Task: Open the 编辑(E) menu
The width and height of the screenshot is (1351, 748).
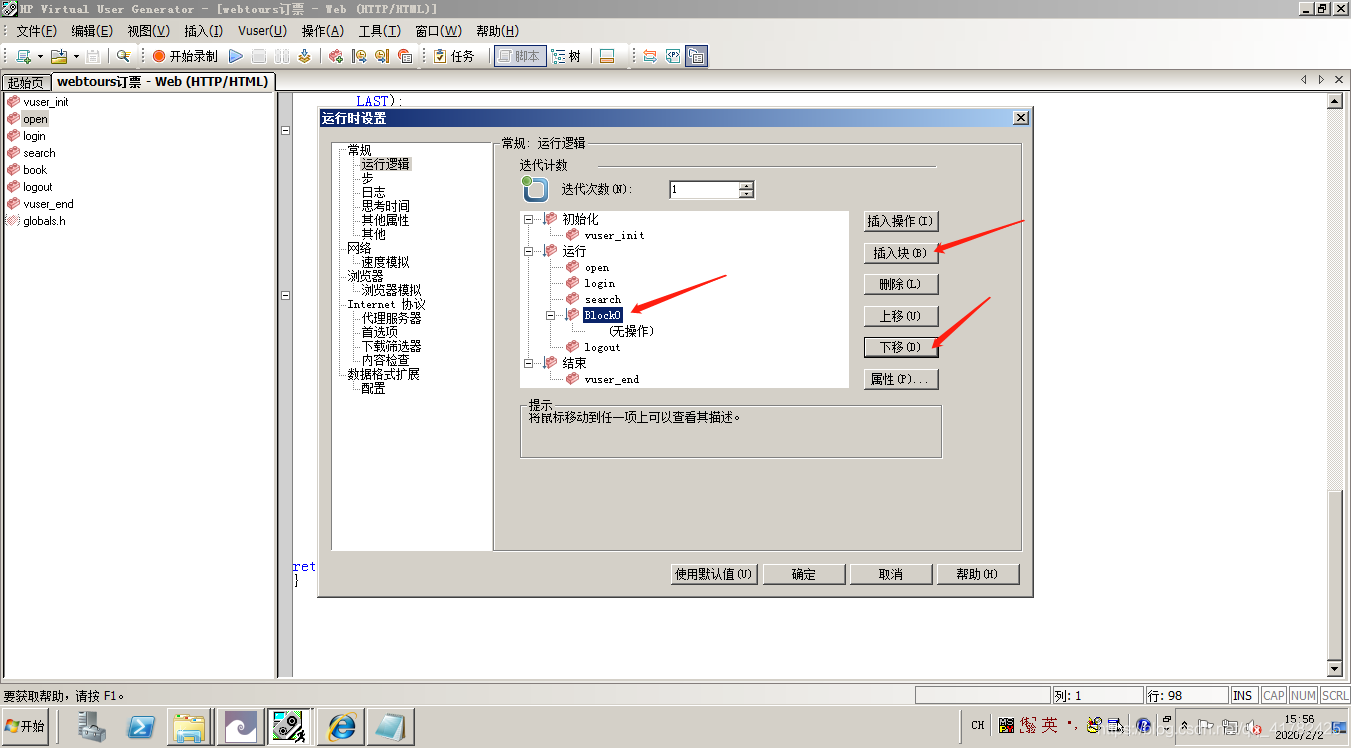Action: [x=92, y=31]
